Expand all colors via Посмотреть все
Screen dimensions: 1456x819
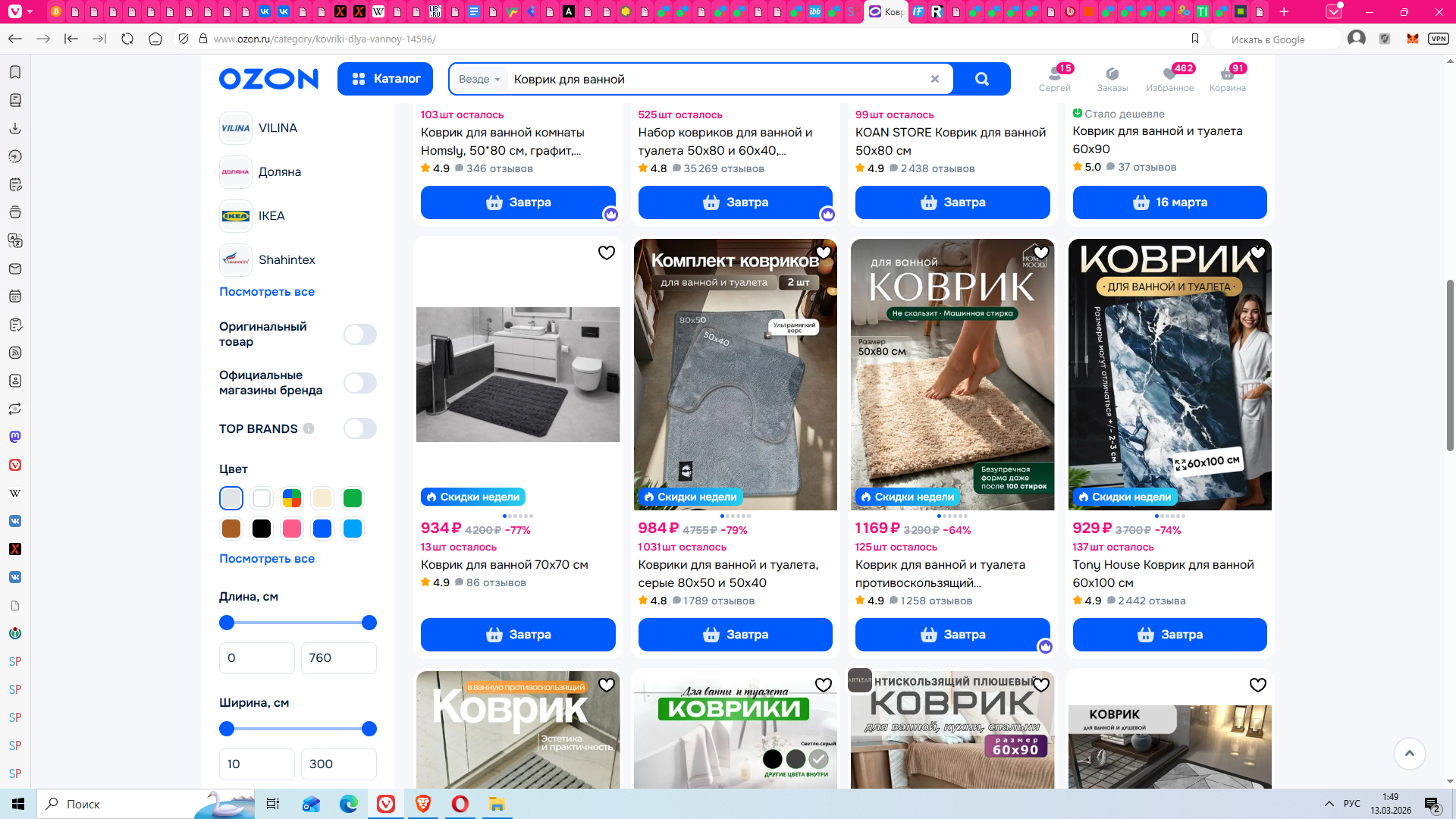click(x=266, y=558)
